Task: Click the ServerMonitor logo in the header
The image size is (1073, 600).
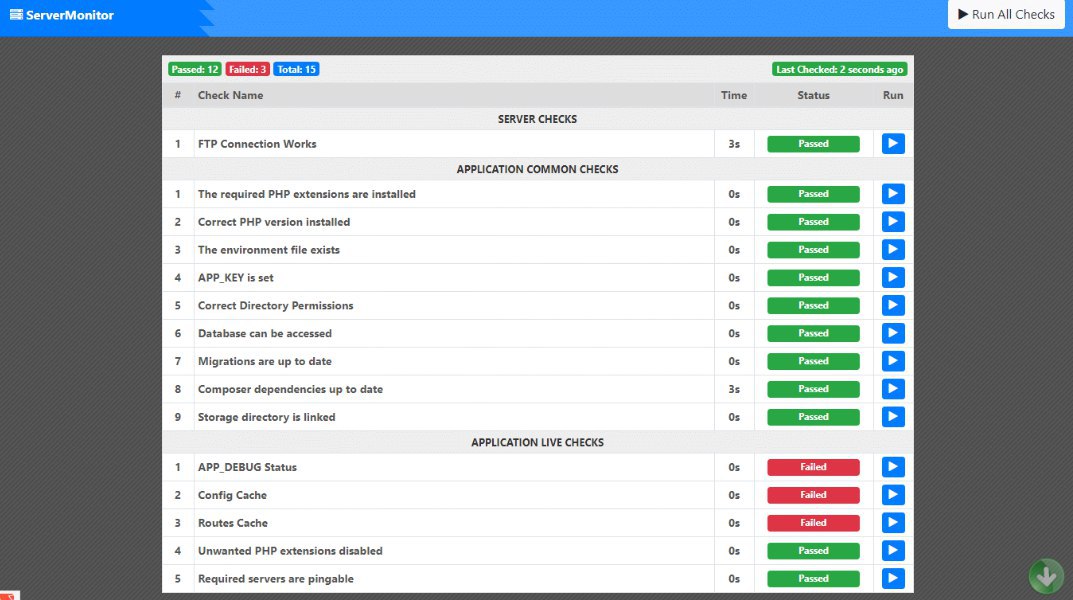Action: tap(62, 15)
